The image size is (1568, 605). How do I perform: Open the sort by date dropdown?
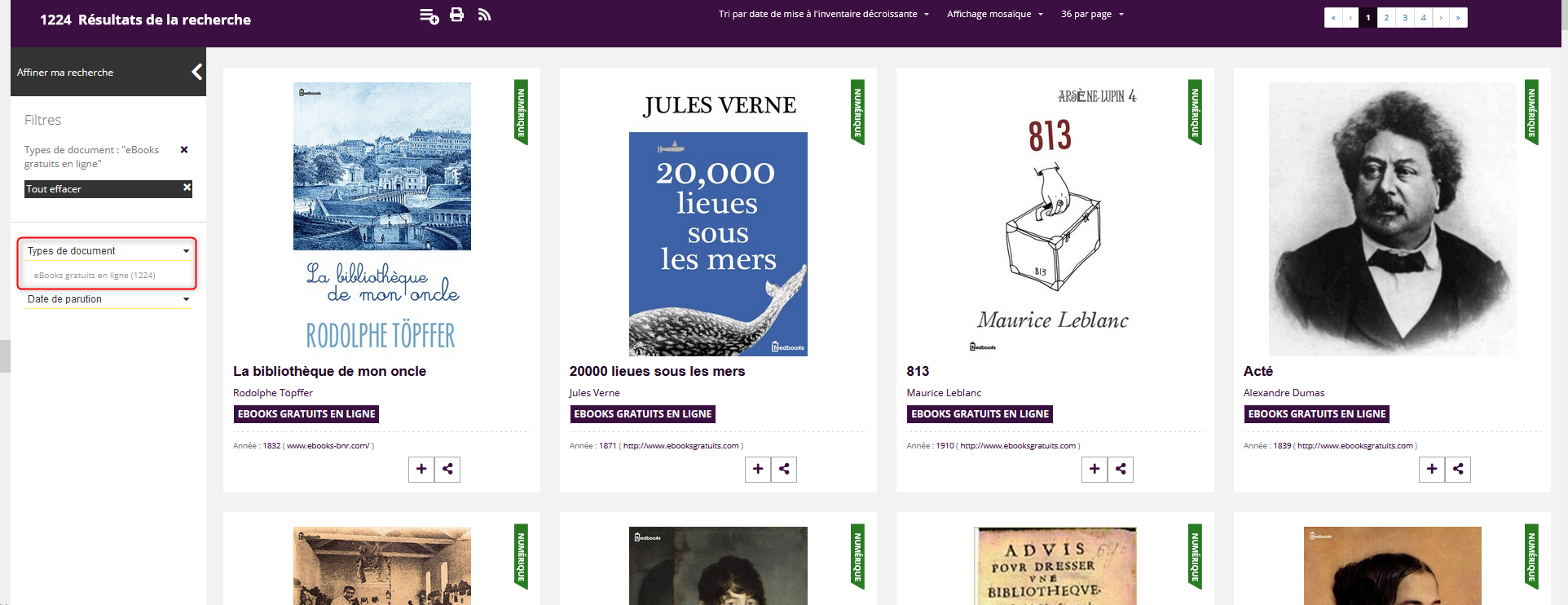click(x=823, y=14)
